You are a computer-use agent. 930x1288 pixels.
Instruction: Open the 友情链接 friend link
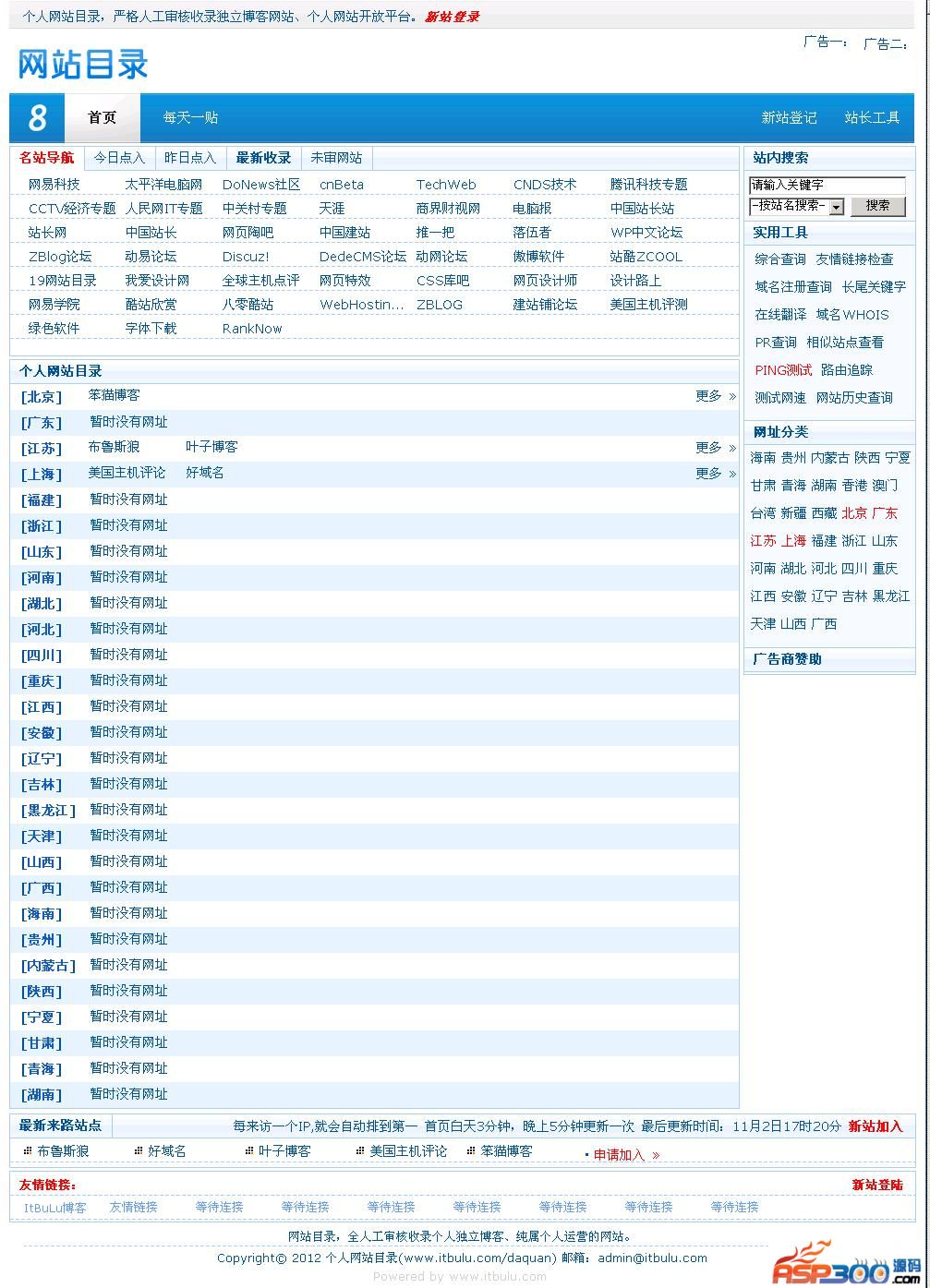pos(134,1207)
